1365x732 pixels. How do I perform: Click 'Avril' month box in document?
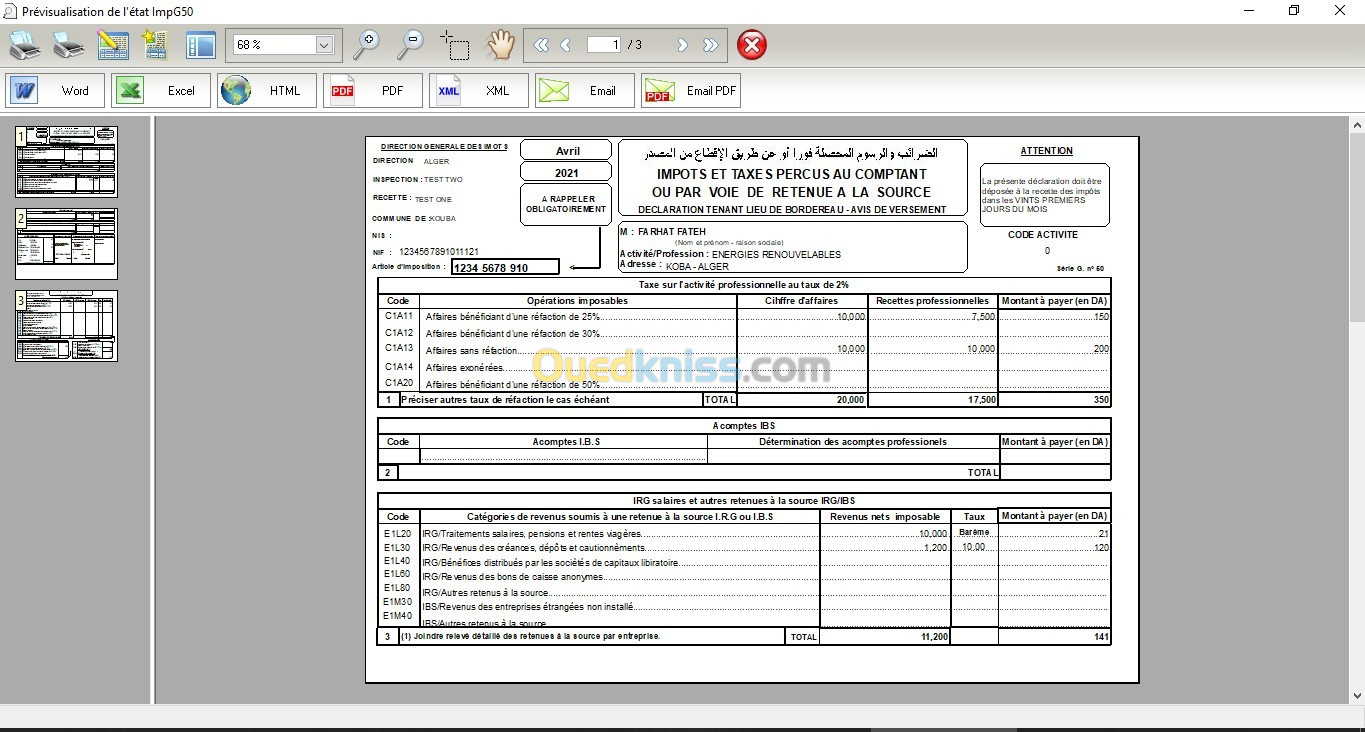[x=567, y=151]
